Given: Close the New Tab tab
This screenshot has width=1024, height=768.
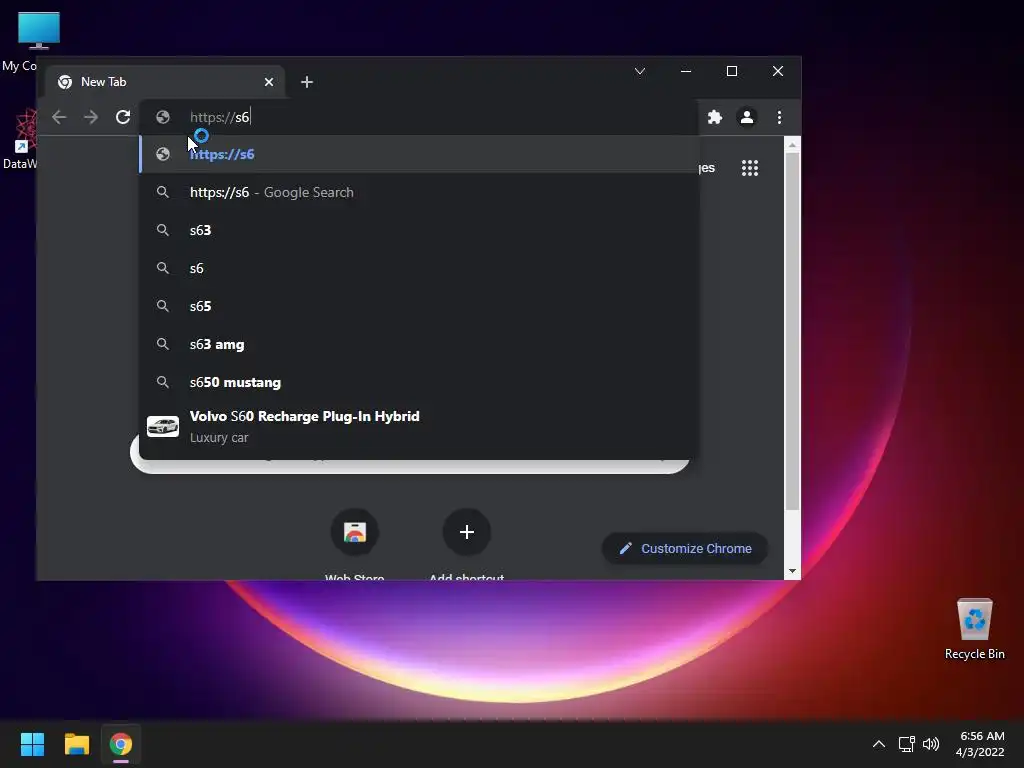Looking at the screenshot, I should coord(269,82).
